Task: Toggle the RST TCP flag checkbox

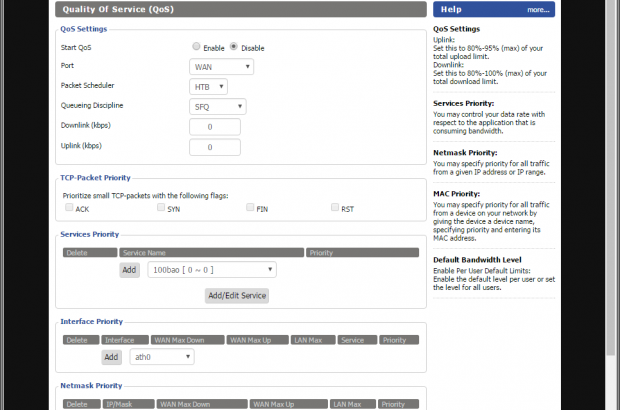Action: point(335,208)
